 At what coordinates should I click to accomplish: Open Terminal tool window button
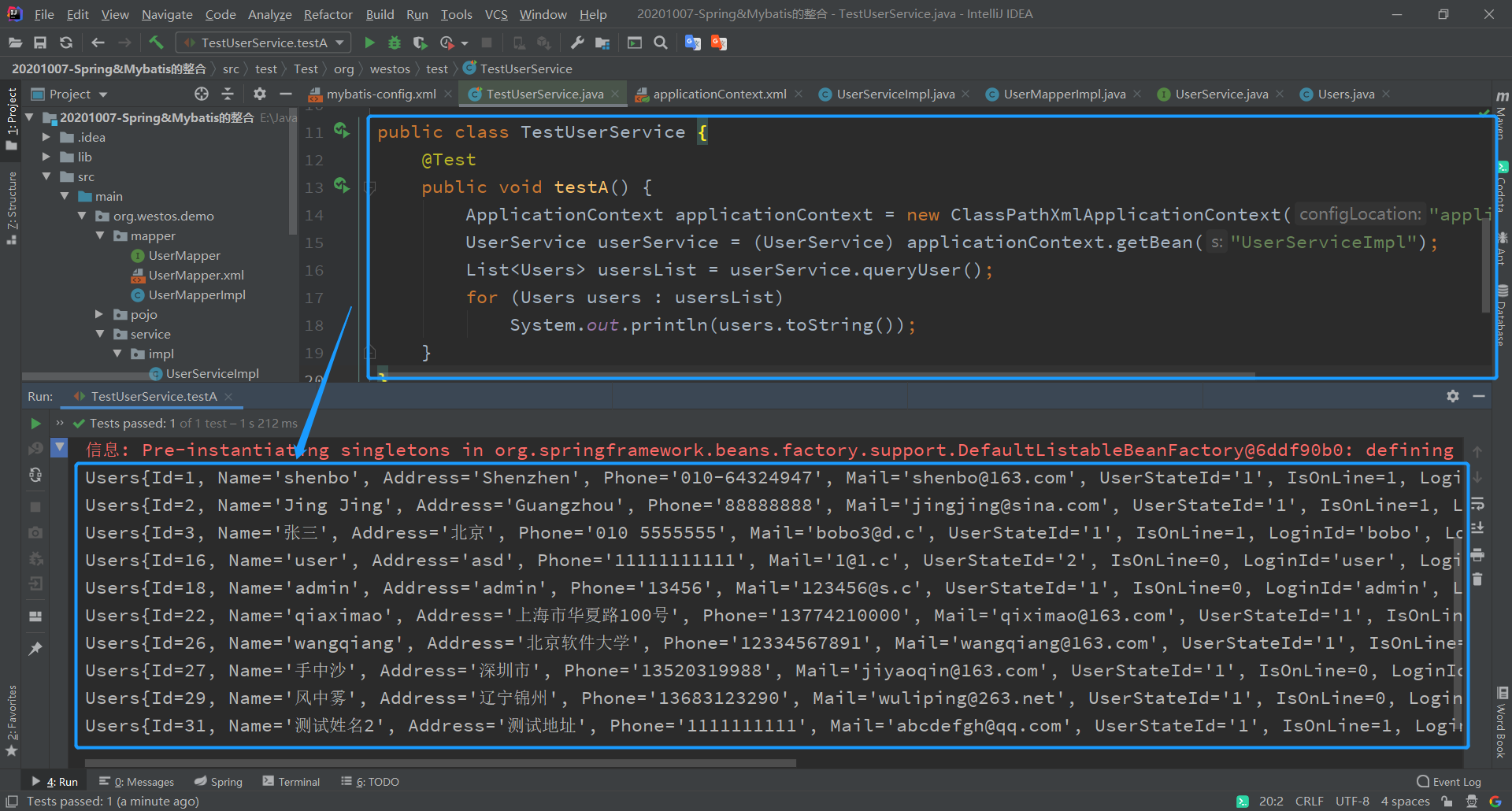(291, 781)
